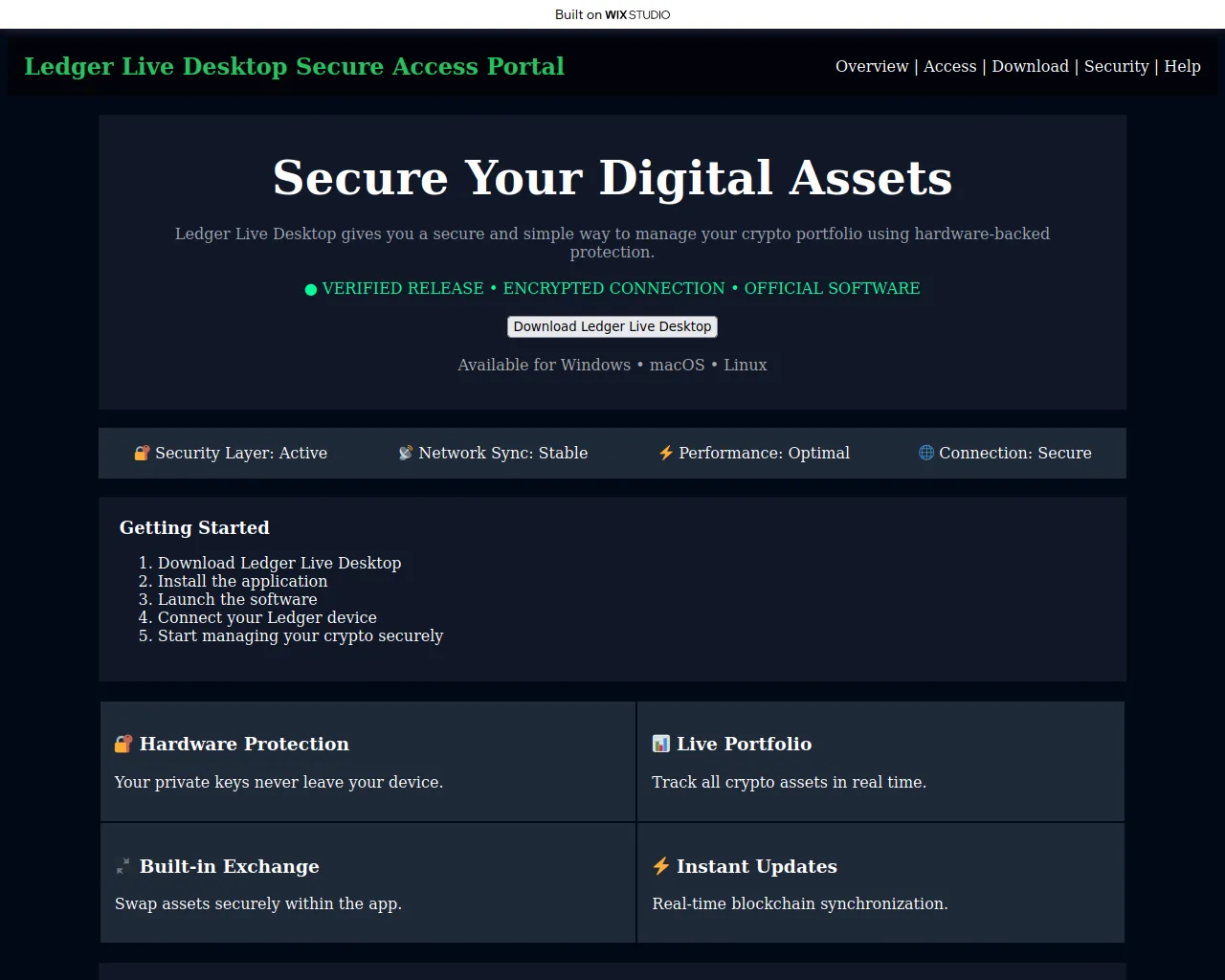The width and height of the screenshot is (1225, 980).
Task: Open Help in the top navigation
Action: tap(1183, 66)
